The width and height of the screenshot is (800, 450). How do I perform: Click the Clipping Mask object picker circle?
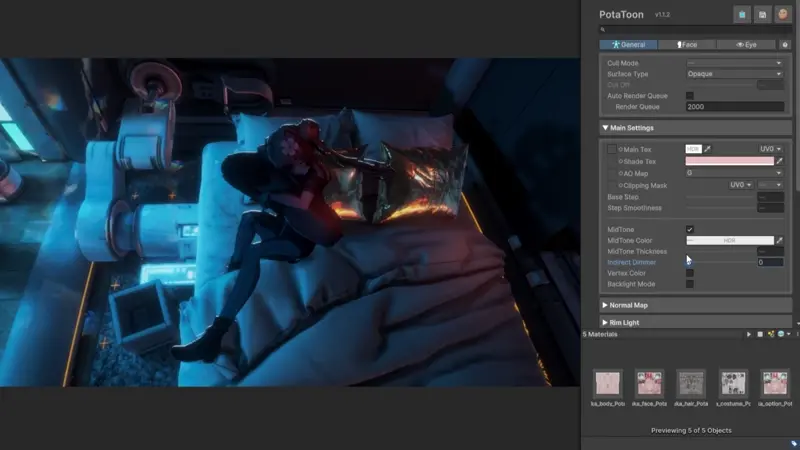pos(620,185)
